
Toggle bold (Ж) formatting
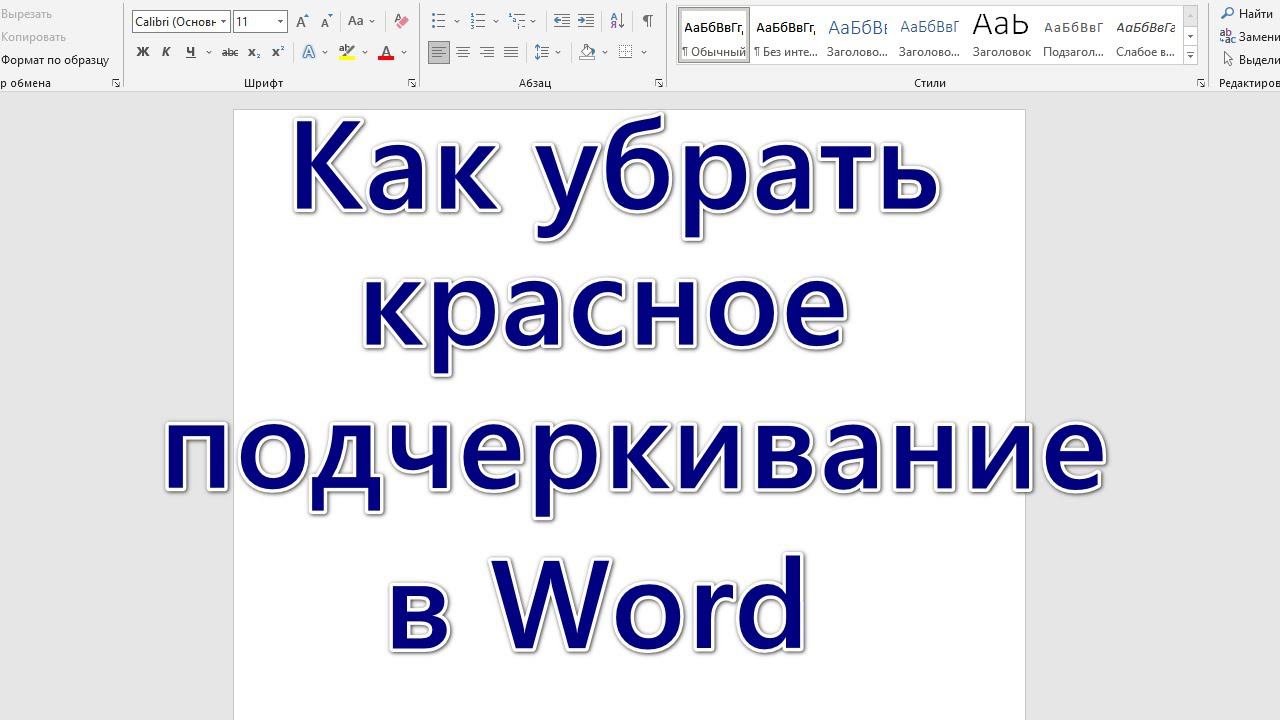coord(142,52)
